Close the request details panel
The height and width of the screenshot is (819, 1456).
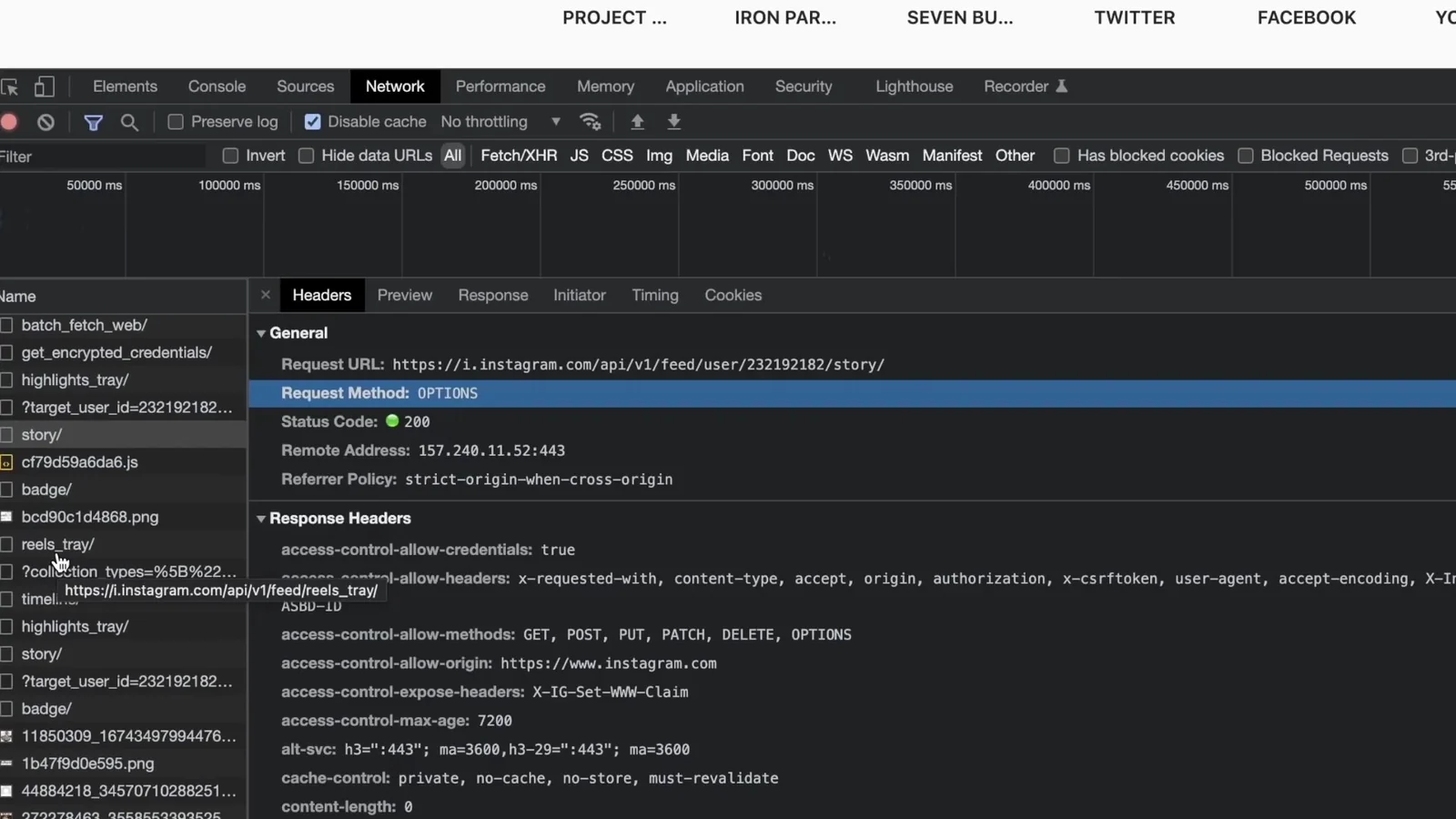(x=265, y=295)
